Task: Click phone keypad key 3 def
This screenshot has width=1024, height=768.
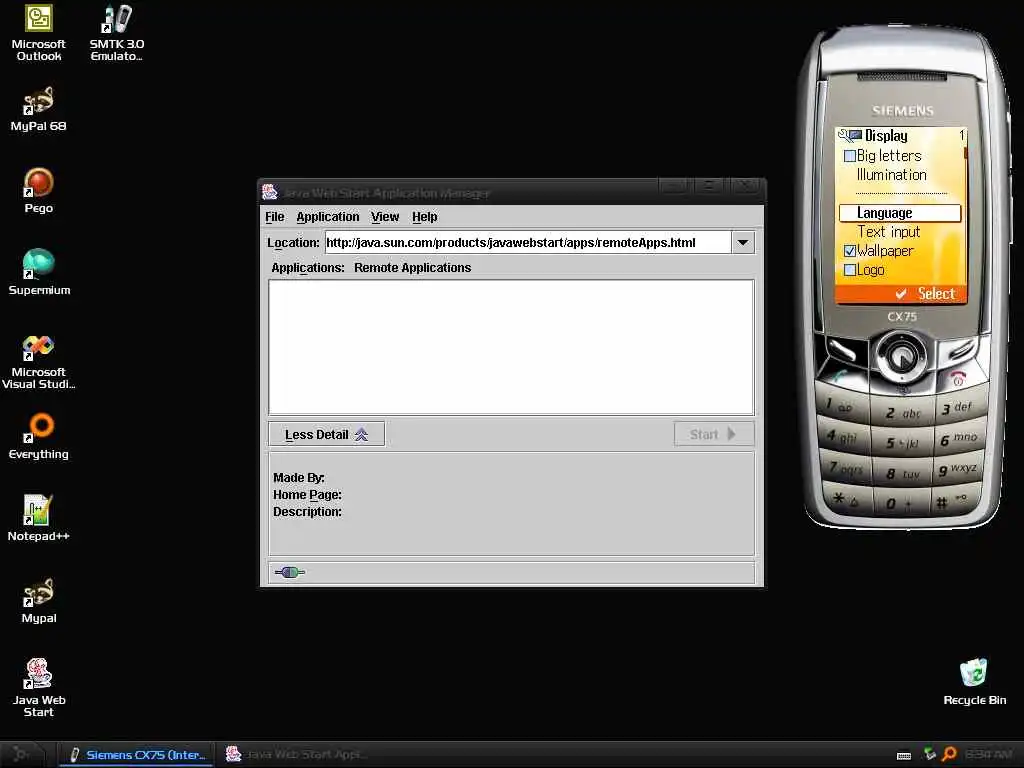Action: coord(957,408)
